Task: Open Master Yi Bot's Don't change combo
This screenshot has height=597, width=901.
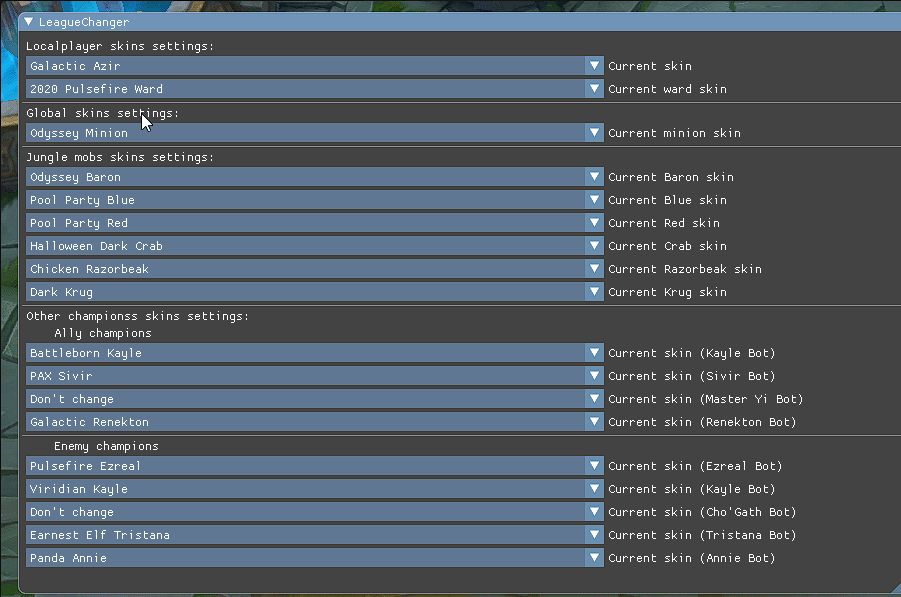Action: [314, 399]
